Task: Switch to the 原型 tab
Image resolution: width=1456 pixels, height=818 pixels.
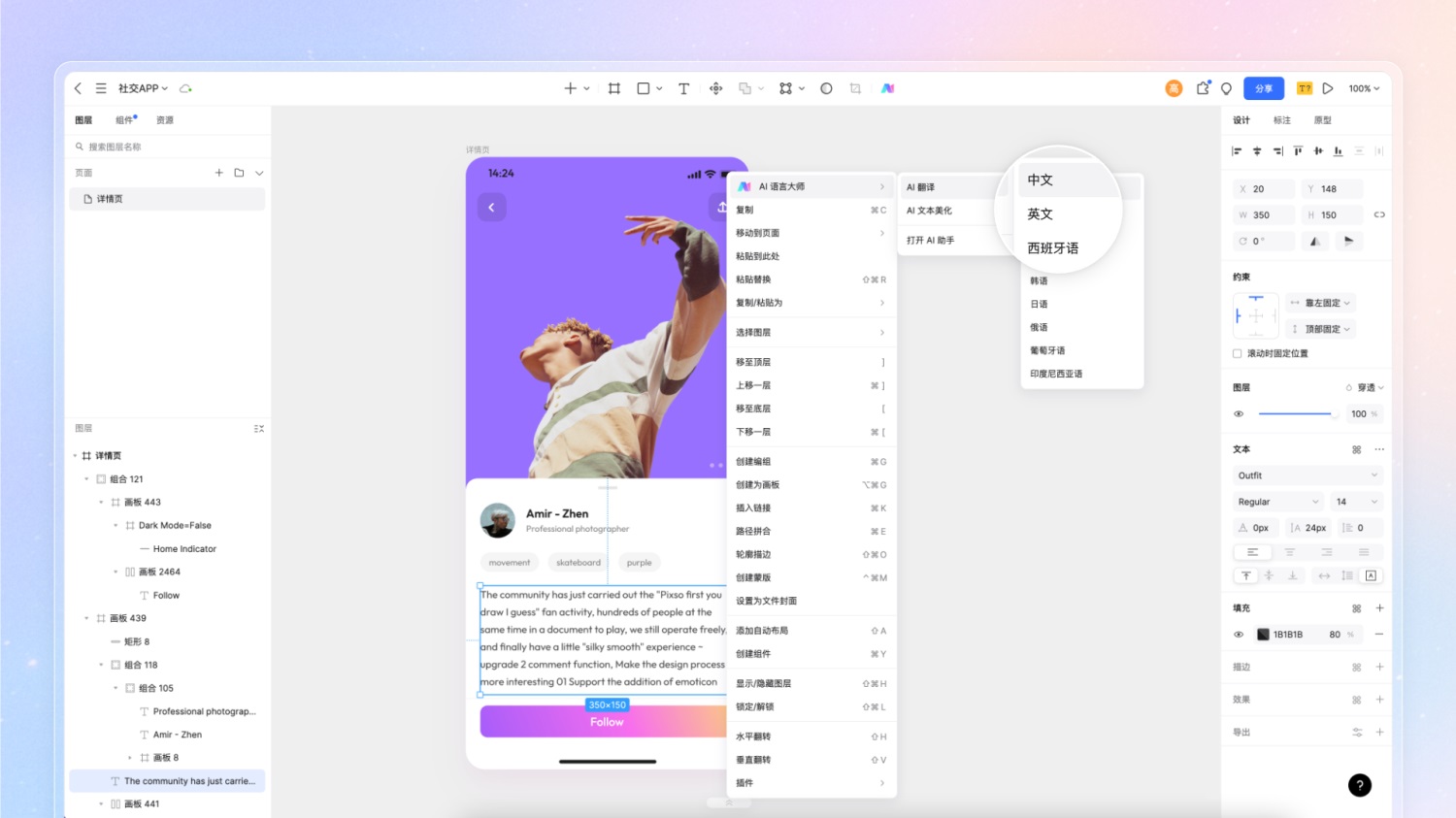Action: click(1322, 120)
